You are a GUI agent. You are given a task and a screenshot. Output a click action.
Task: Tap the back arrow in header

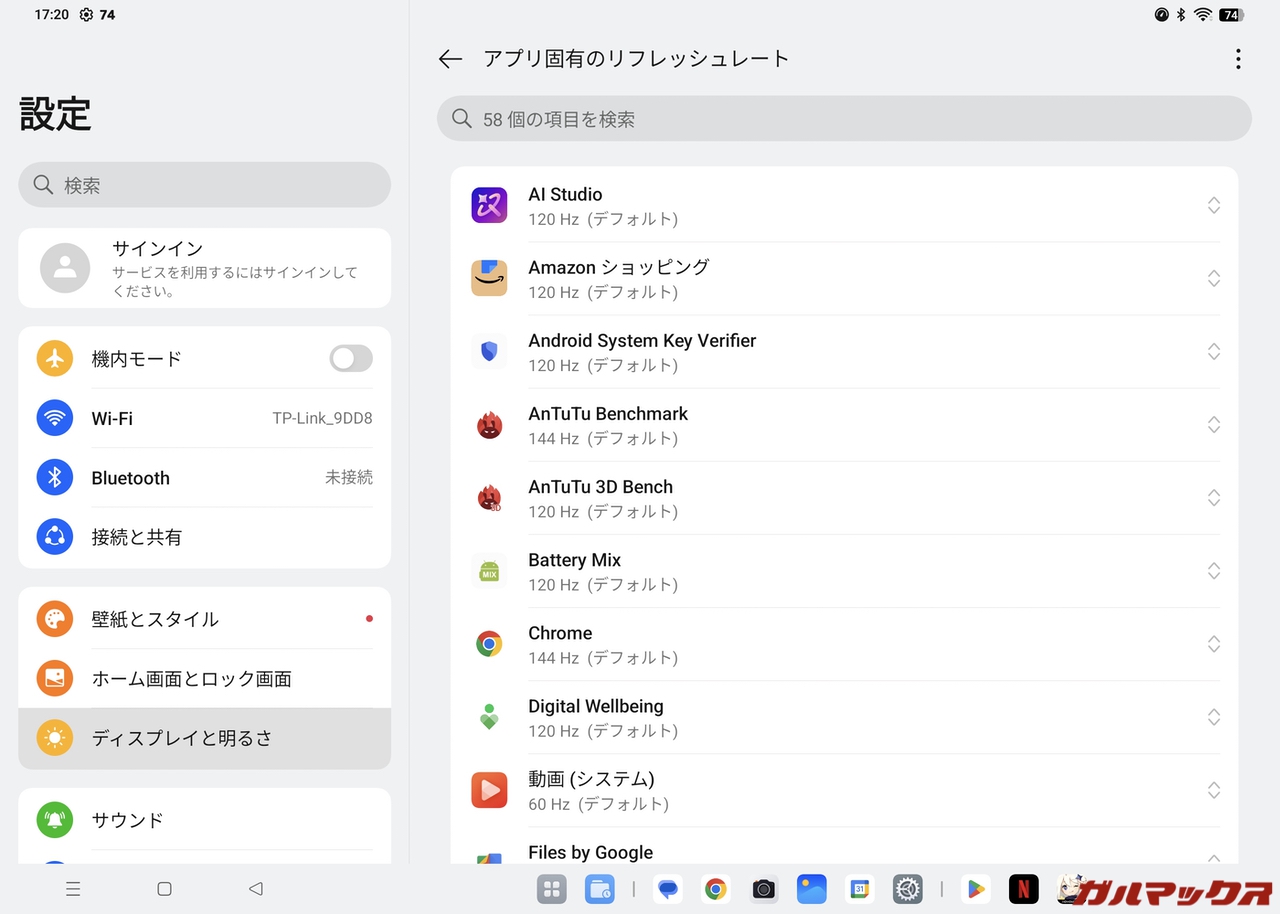tap(450, 59)
